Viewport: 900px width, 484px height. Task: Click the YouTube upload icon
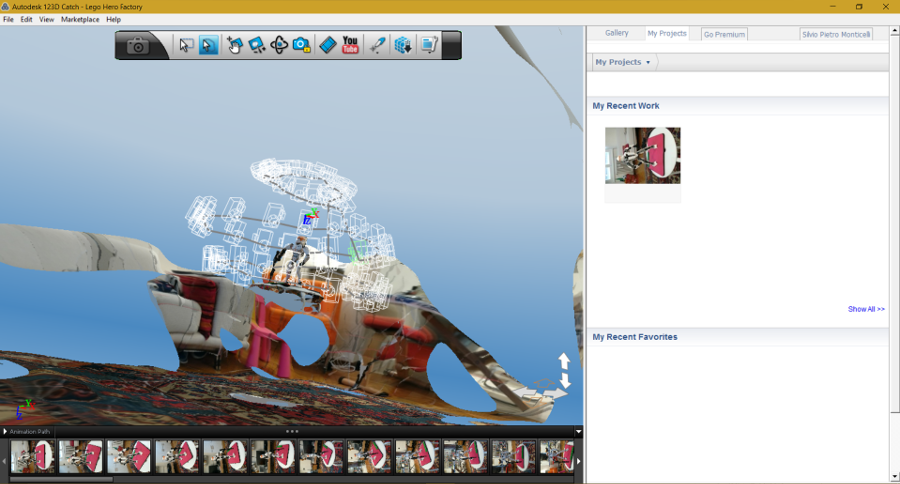(350, 45)
